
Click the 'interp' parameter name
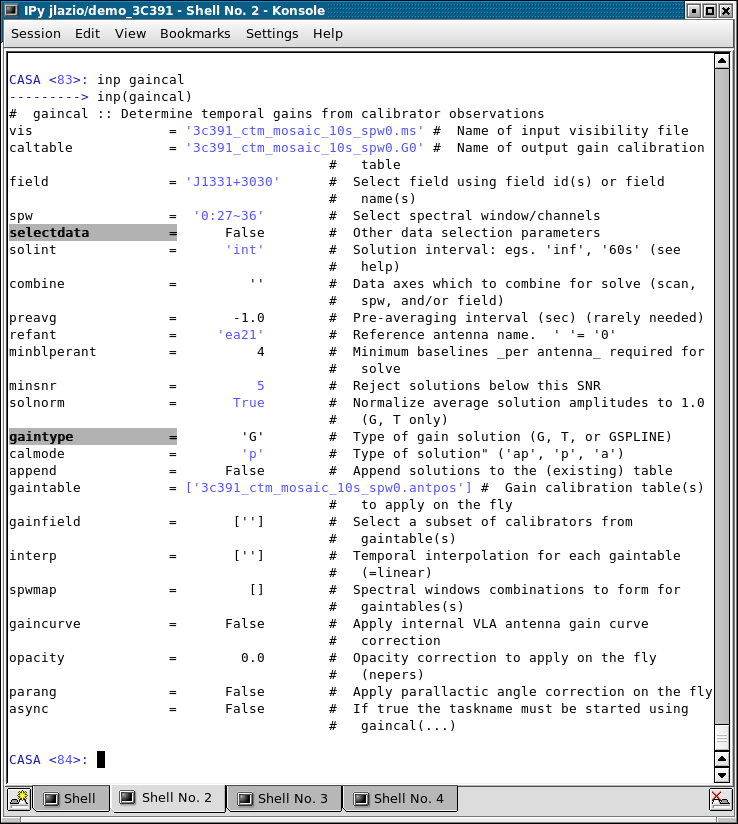(33, 556)
